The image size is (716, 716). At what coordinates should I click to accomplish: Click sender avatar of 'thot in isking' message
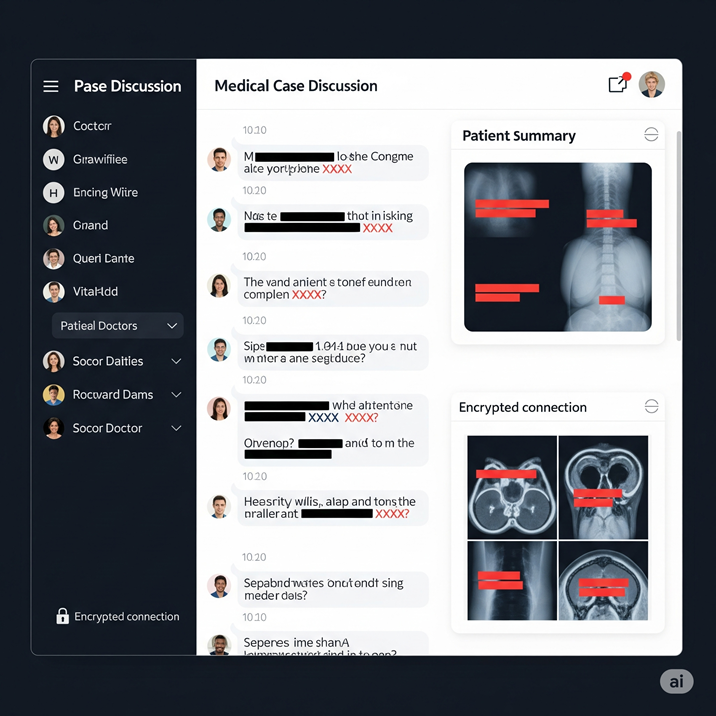[x=219, y=220]
